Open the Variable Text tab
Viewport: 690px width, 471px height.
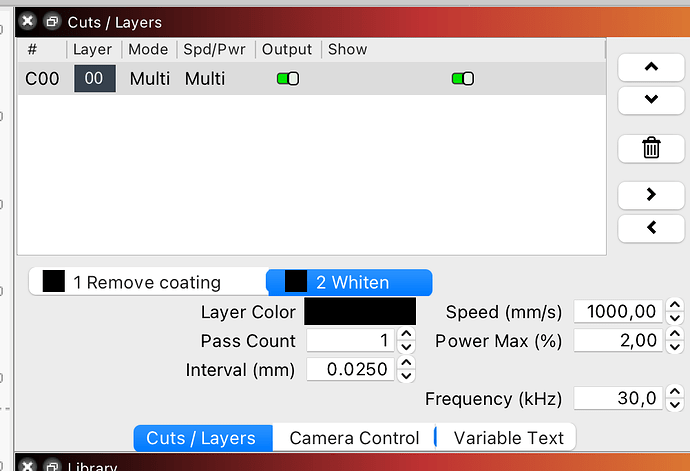point(508,438)
